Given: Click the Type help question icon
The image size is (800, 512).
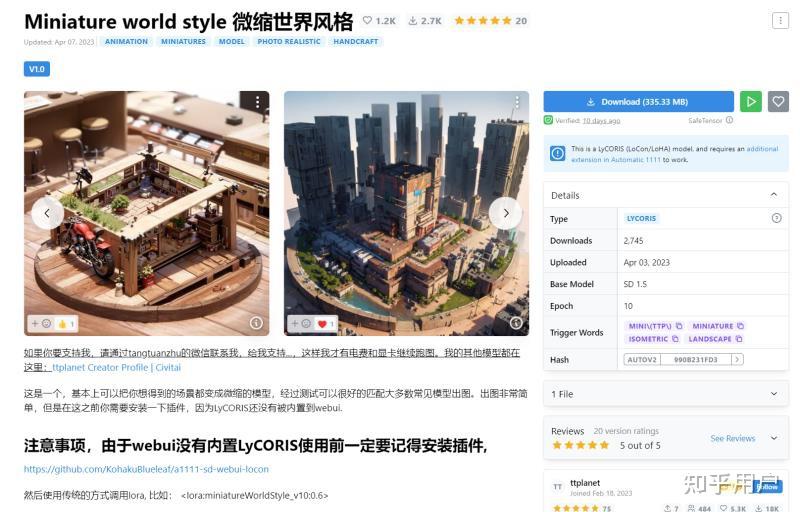Looking at the screenshot, I should (x=777, y=218).
